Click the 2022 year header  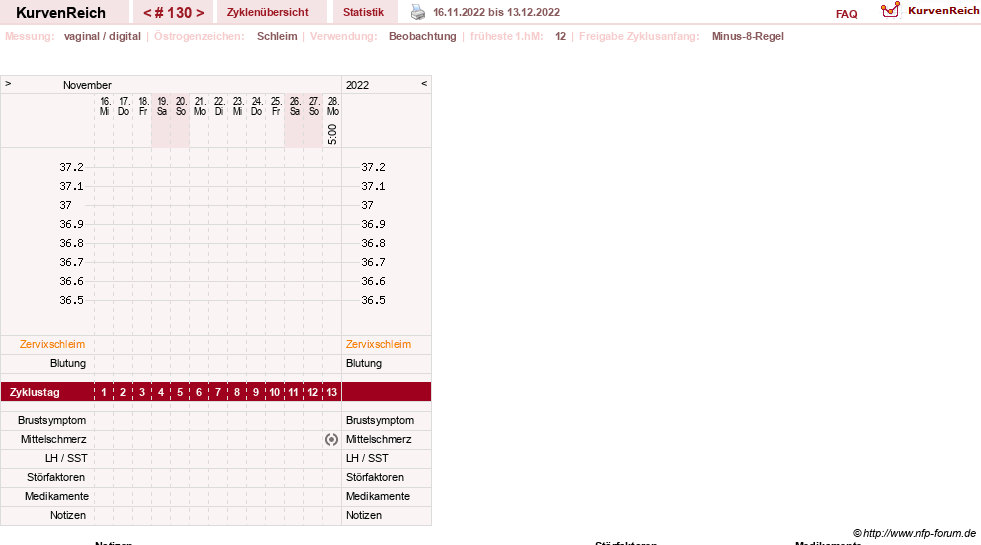[357, 85]
